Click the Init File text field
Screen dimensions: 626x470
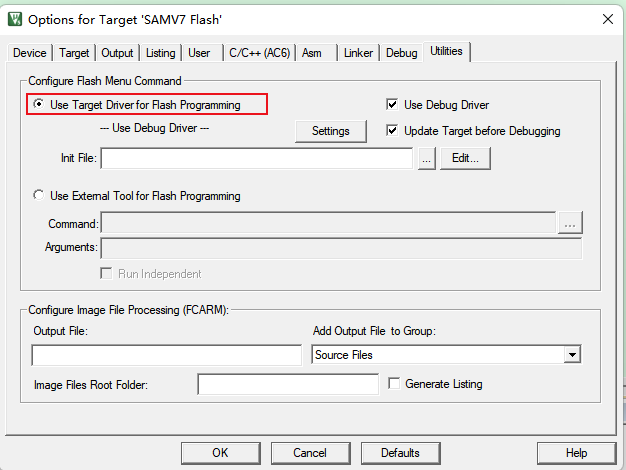pos(257,158)
